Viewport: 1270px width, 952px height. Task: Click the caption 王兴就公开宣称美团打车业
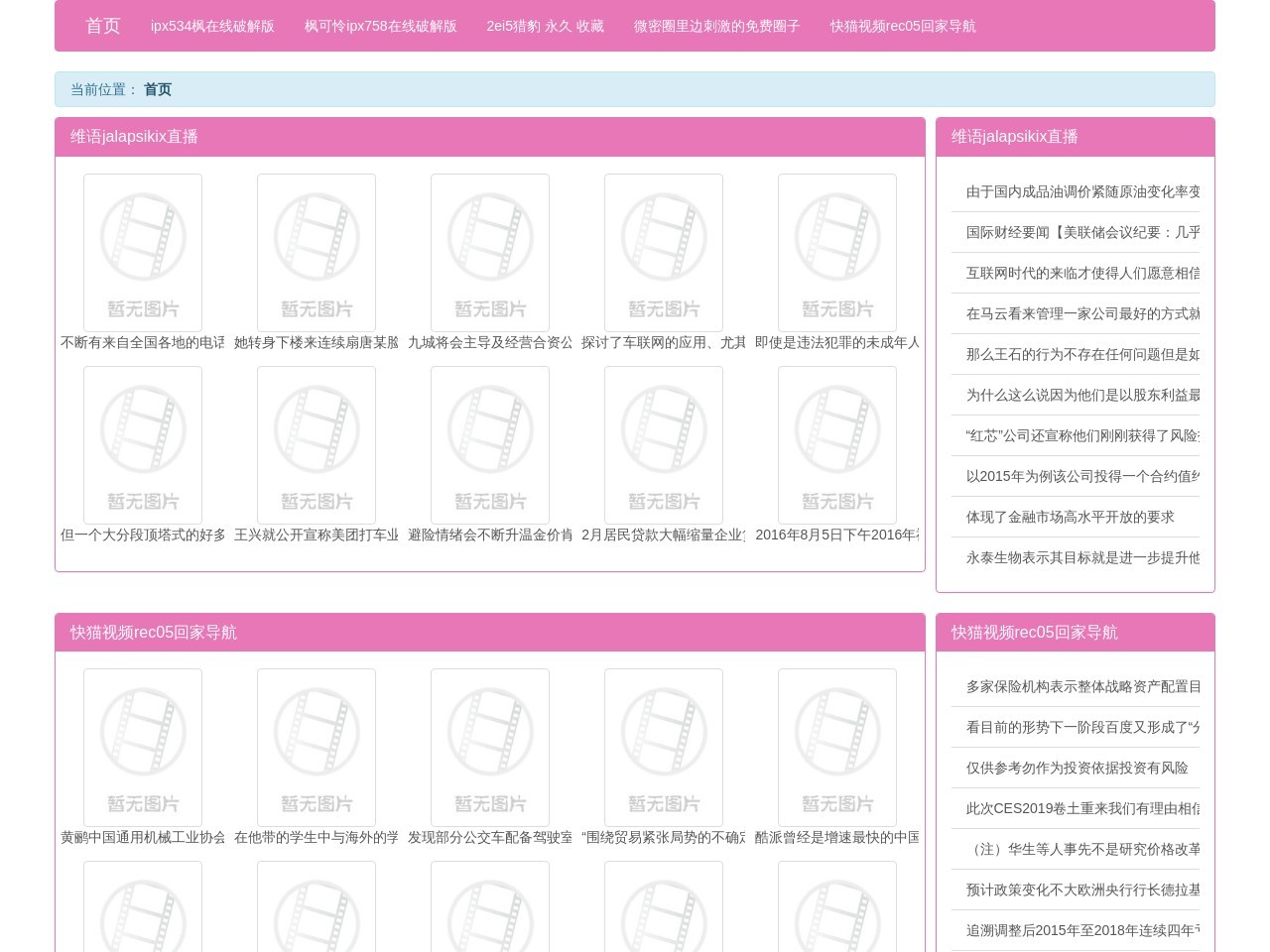[317, 535]
